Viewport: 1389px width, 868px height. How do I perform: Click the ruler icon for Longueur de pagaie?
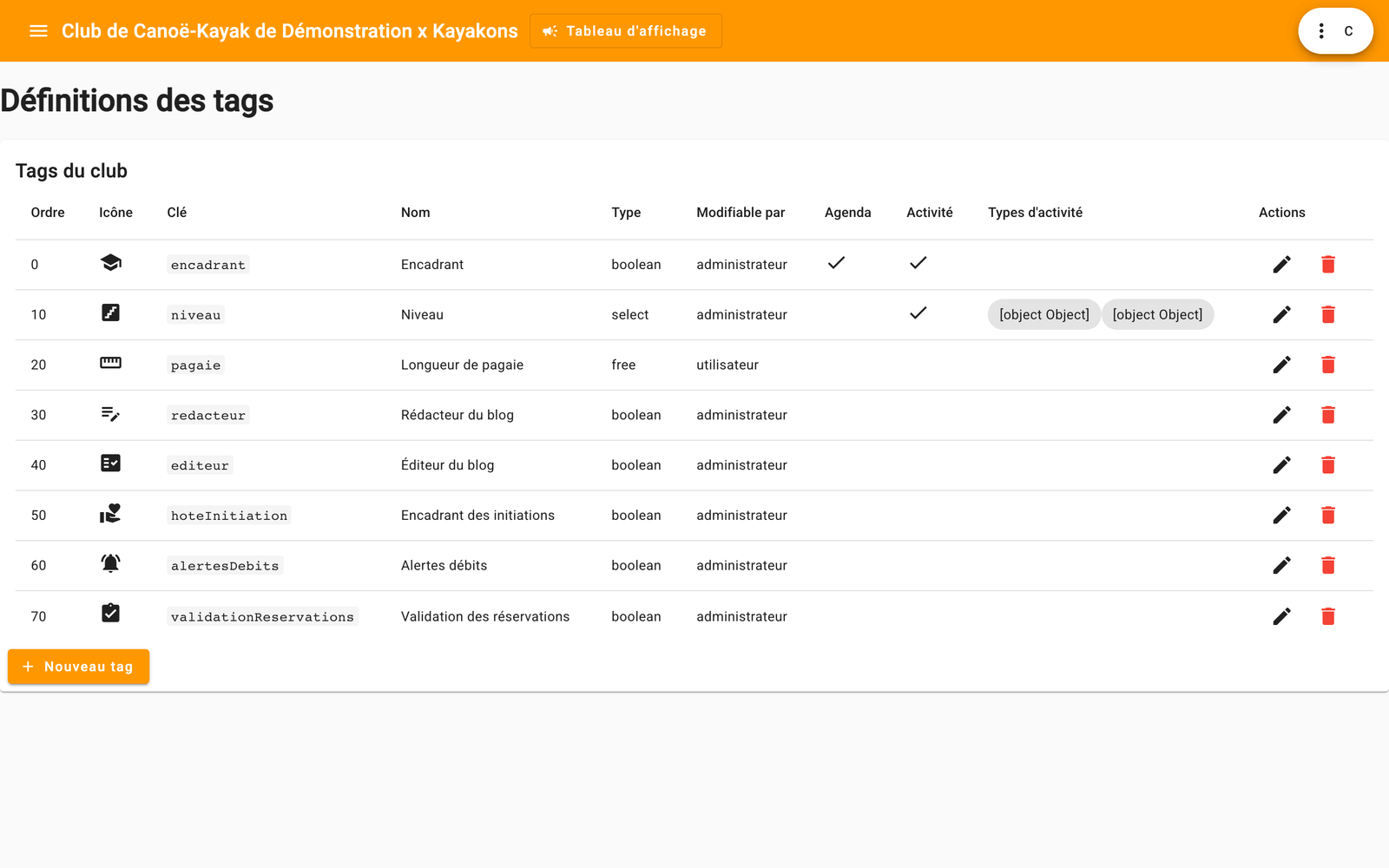110,363
